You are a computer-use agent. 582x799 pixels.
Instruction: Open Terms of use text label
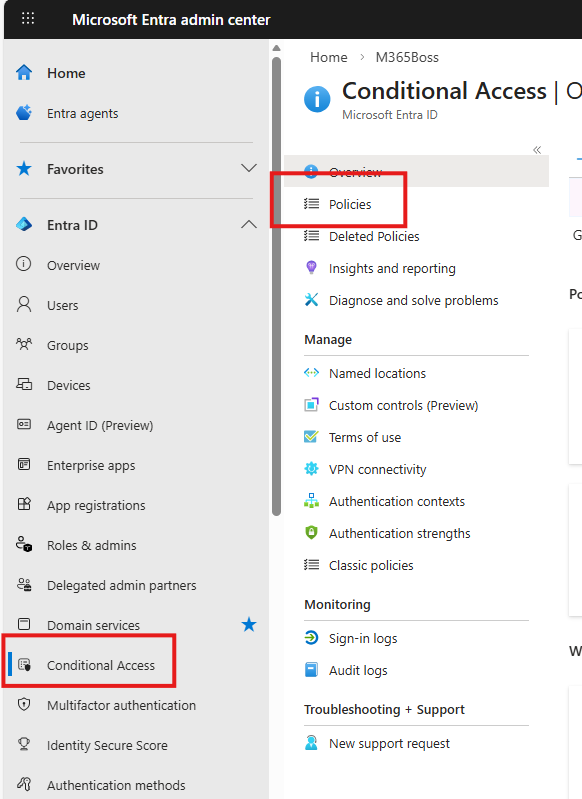point(365,437)
